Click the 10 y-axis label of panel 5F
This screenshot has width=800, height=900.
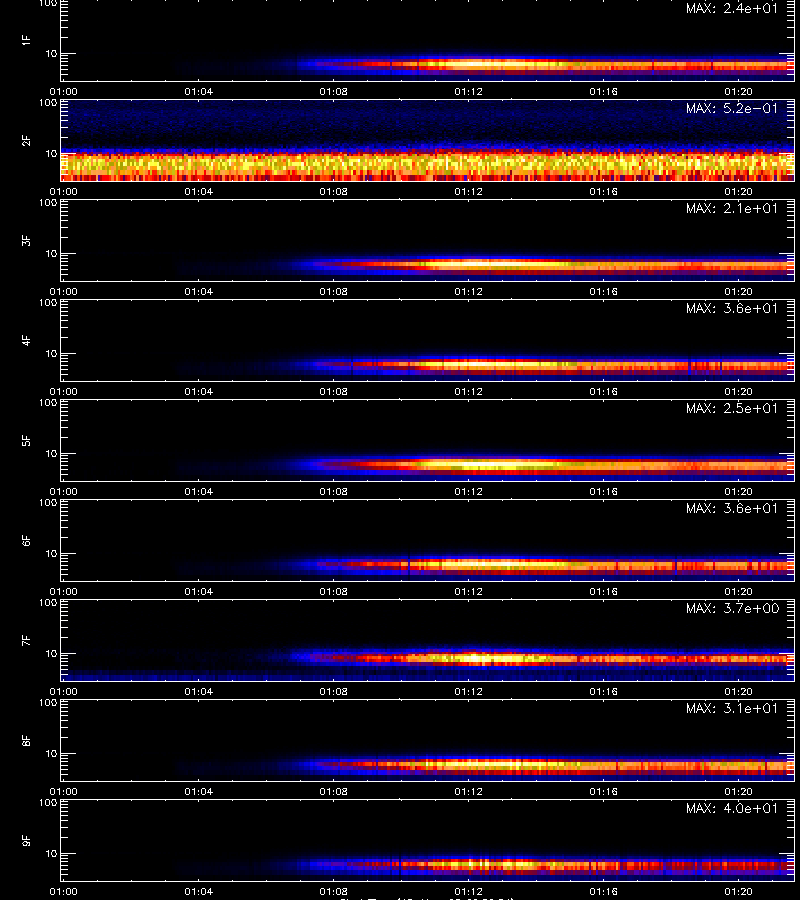(51, 453)
